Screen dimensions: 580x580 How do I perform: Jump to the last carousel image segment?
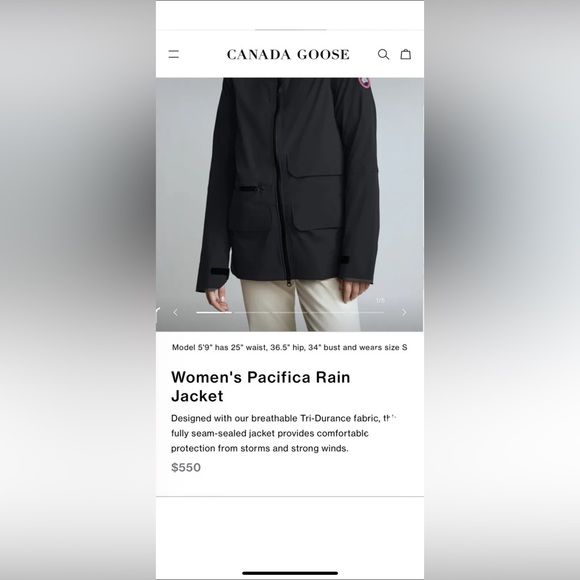coord(365,313)
